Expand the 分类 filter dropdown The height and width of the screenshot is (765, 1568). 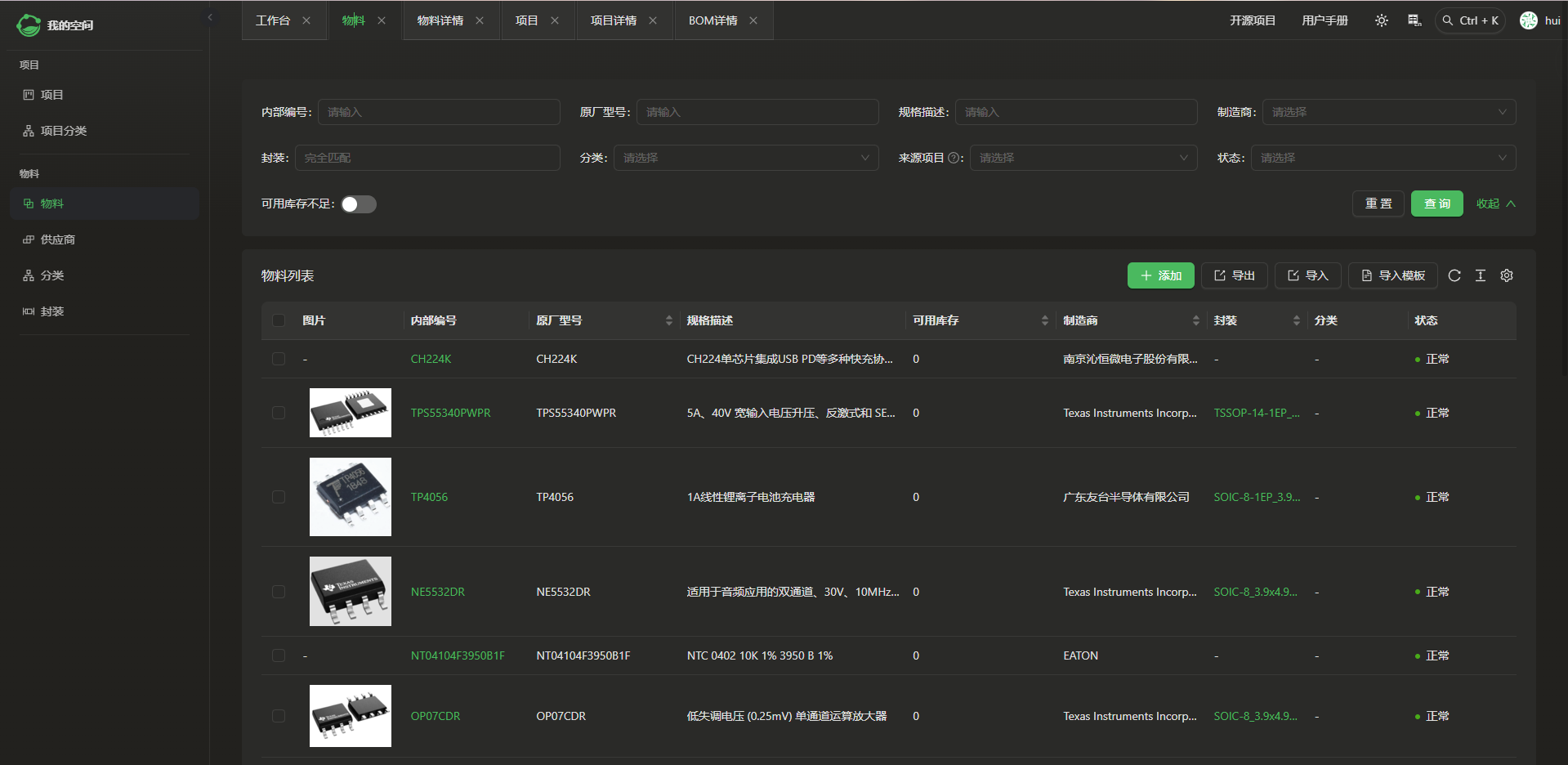coord(746,158)
